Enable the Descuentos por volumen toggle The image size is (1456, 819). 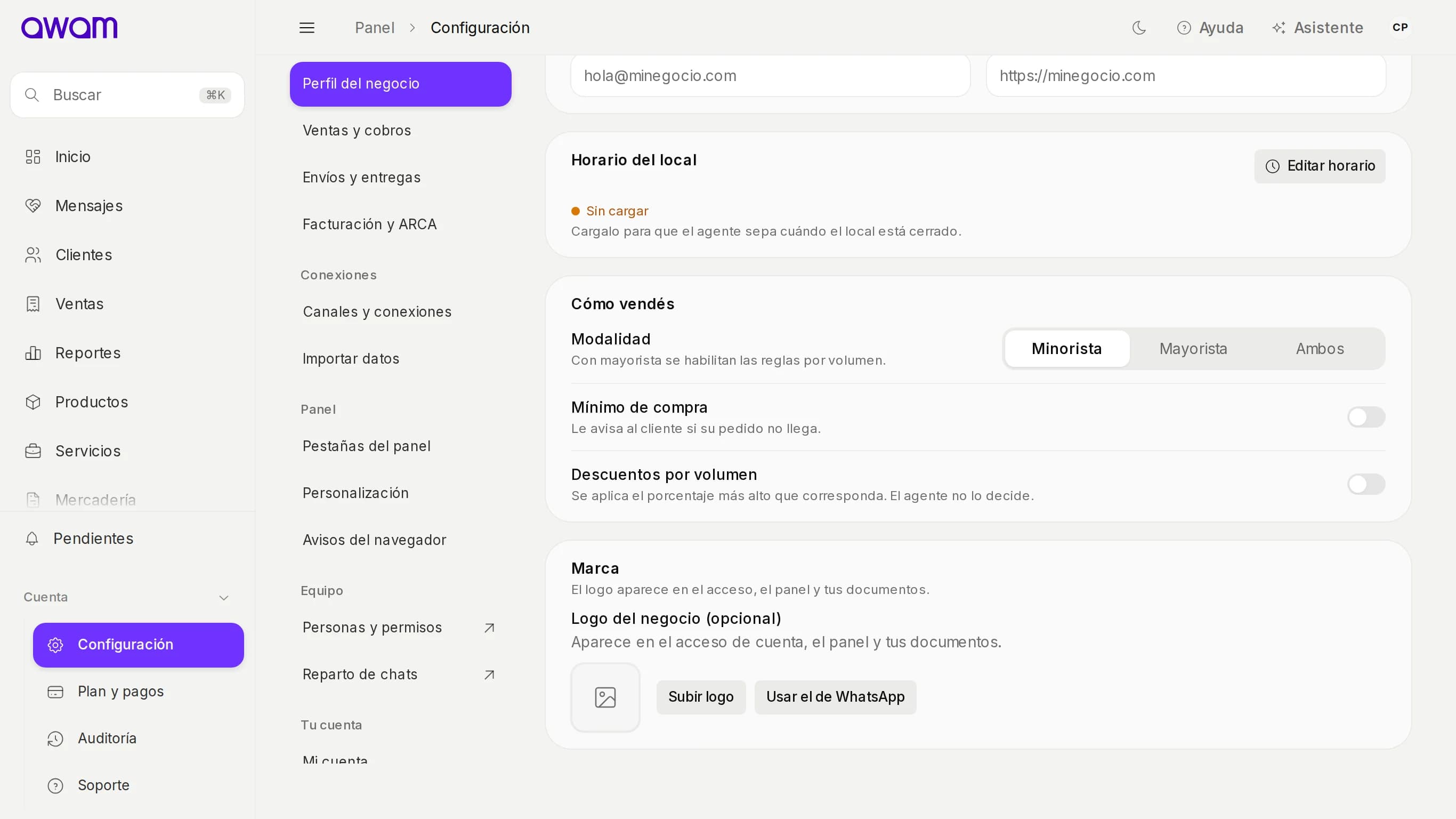coord(1365,484)
